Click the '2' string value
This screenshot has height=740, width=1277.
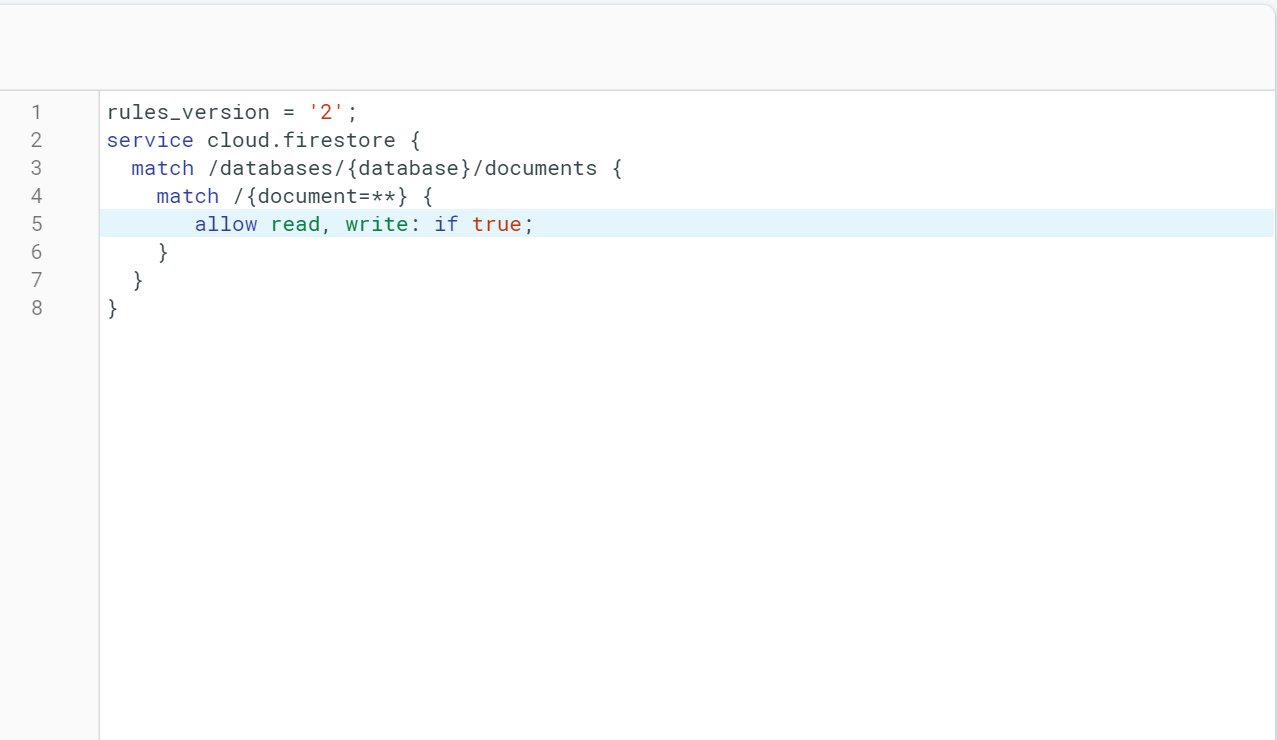(327, 112)
